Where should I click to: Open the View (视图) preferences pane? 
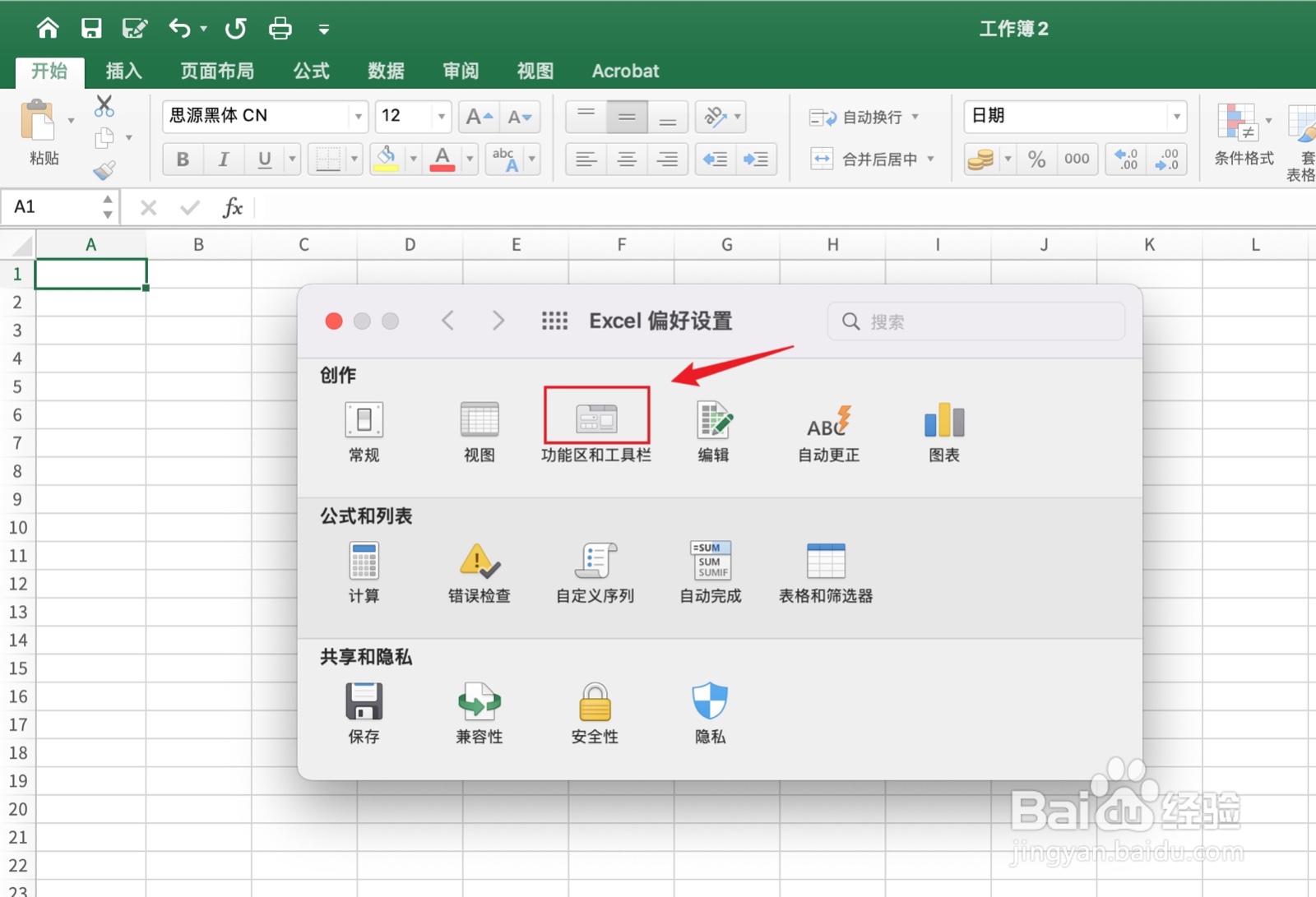click(480, 432)
